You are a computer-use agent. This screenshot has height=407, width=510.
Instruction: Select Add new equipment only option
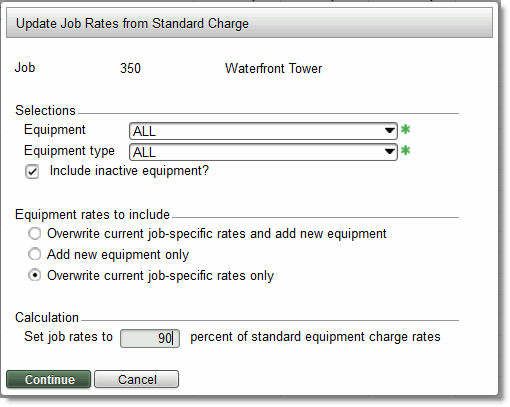coord(35,254)
